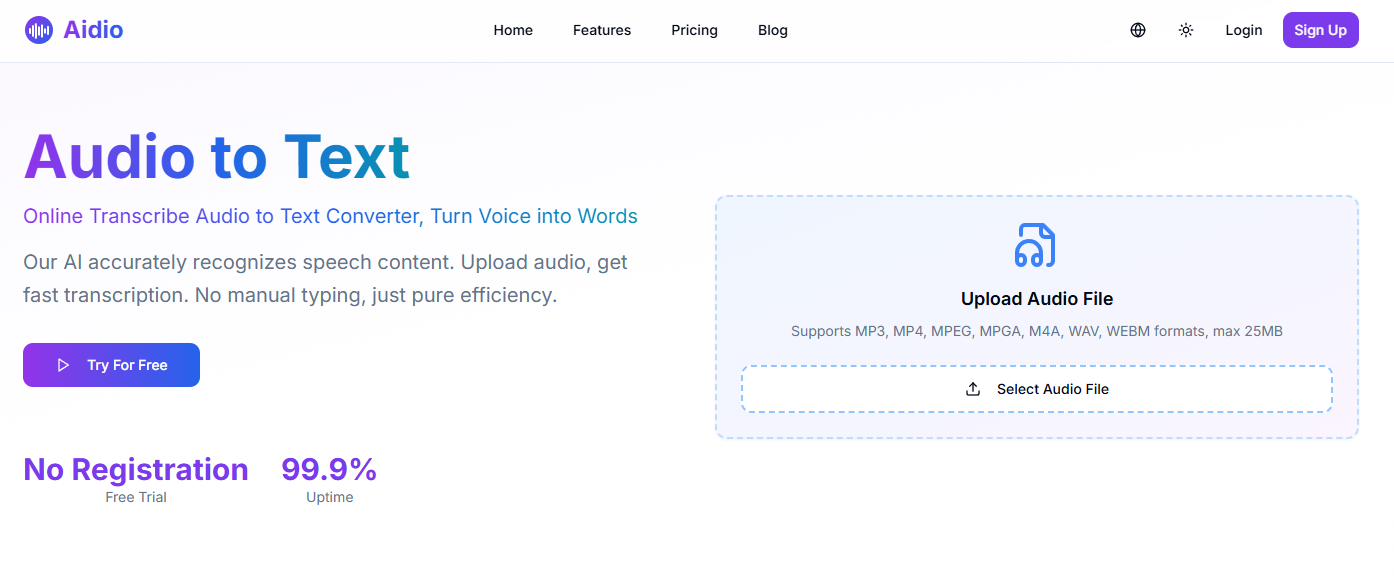Navigate to the Home menu item
Screen dimensions: 1394x583
coord(513,30)
